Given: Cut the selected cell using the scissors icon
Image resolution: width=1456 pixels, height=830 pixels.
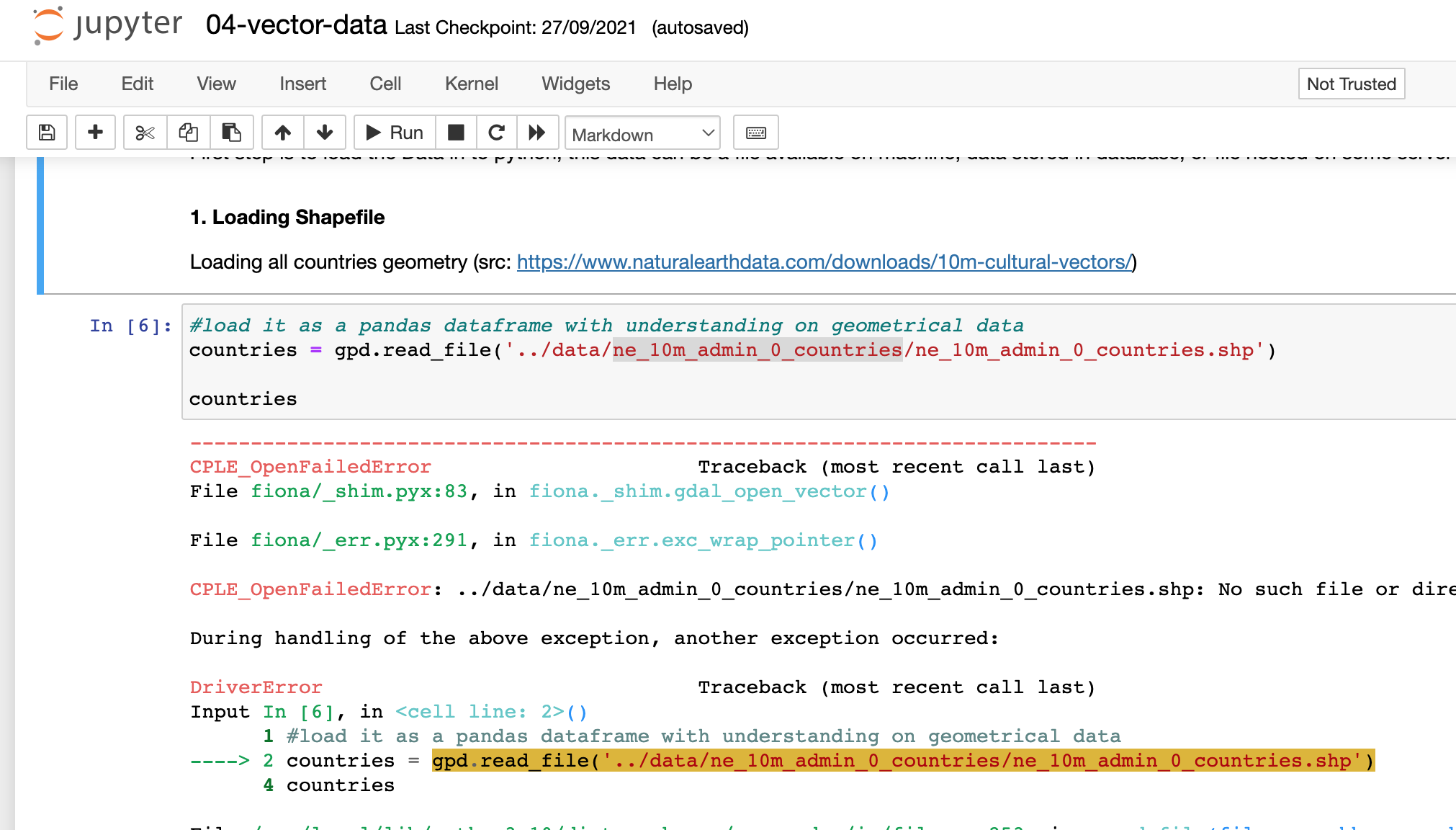Looking at the screenshot, I should tap(145, 133).
